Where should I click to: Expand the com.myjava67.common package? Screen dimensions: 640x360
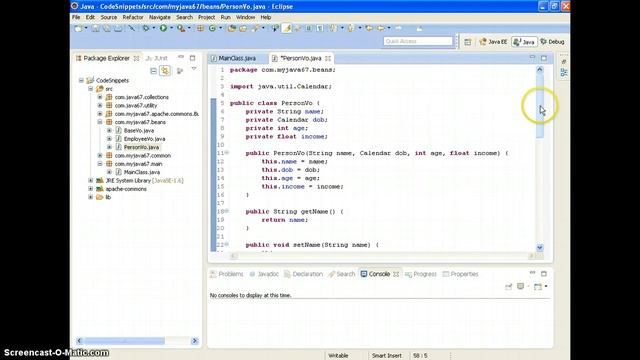100,156
